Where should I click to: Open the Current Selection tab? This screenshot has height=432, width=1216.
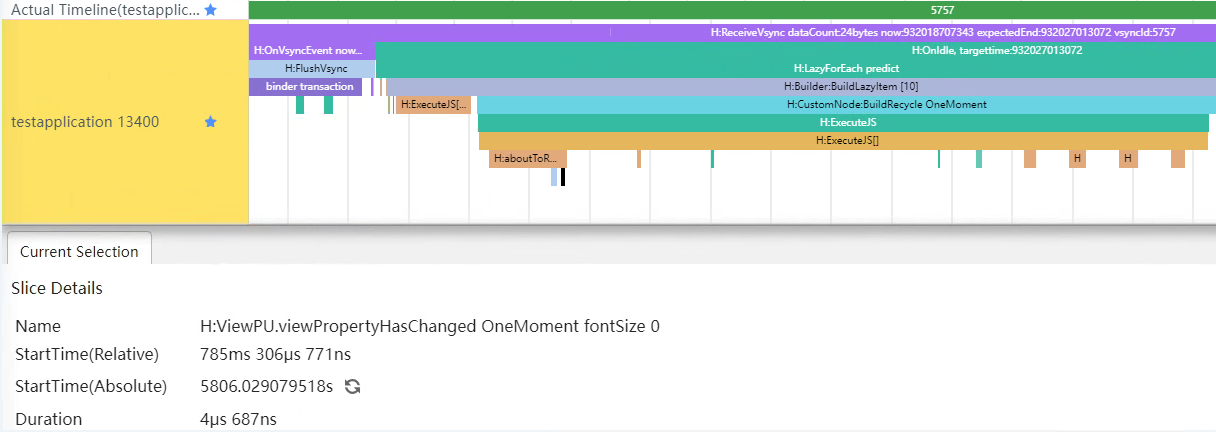(x=79, y=252)
